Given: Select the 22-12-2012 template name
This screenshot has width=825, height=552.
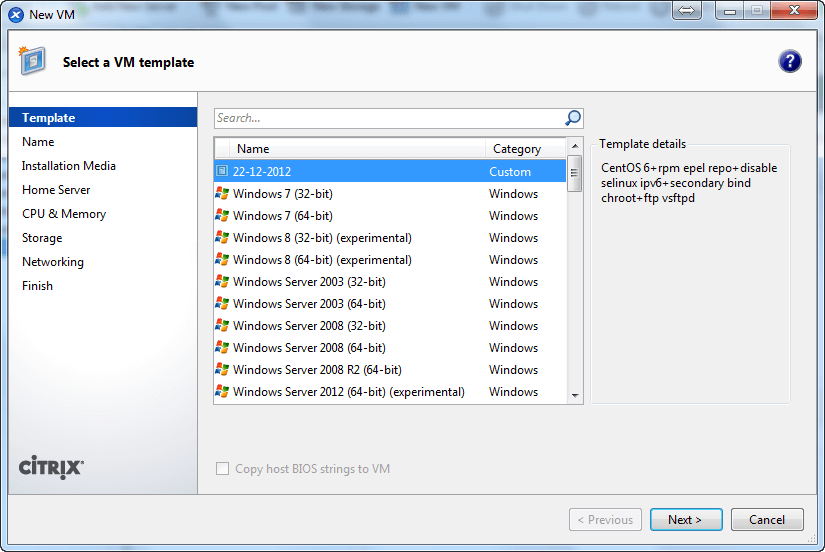Looking at the screenshot, I should 262,172.
